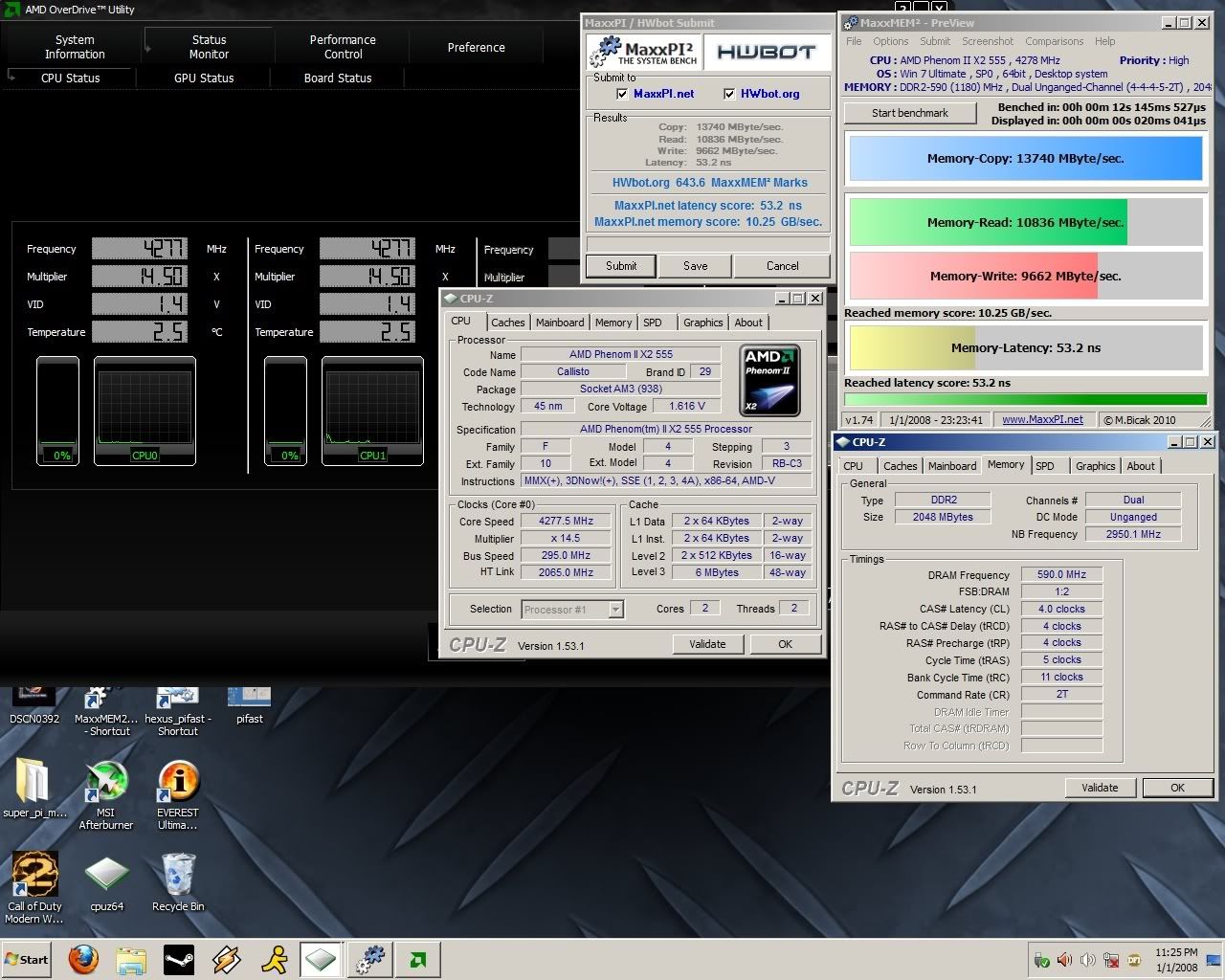Open Windows Explorer from the taskbar
The height and width of the screenshot is (980, 1225).
click(x=131, y=960)
